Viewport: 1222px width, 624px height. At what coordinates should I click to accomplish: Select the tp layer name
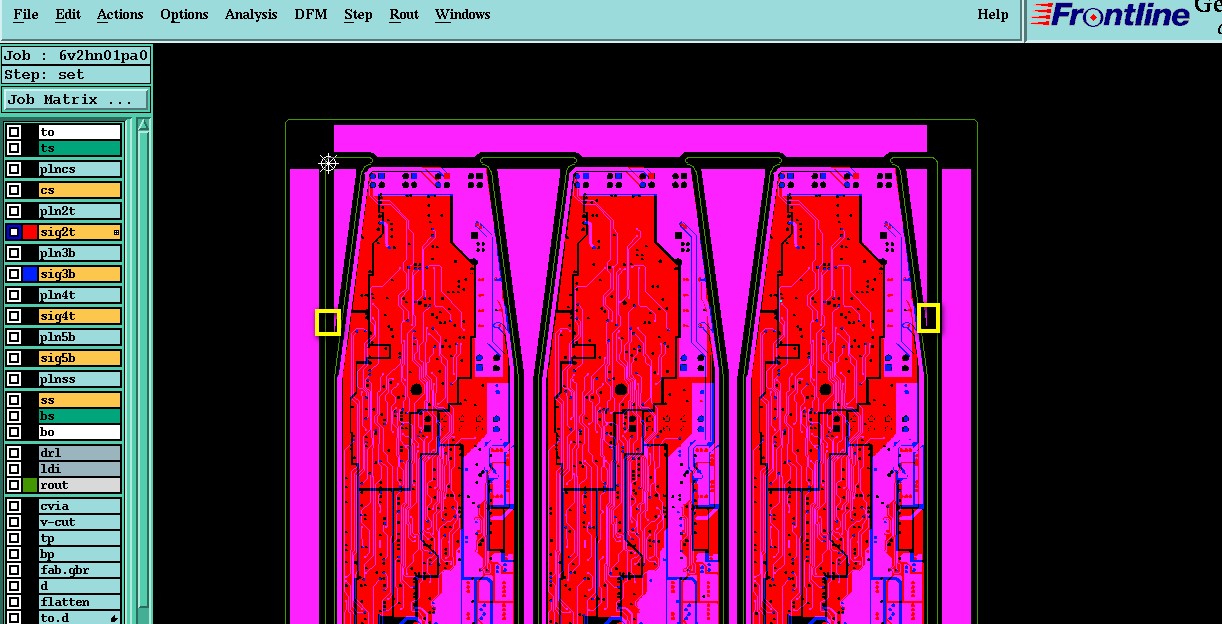point(80,538)
